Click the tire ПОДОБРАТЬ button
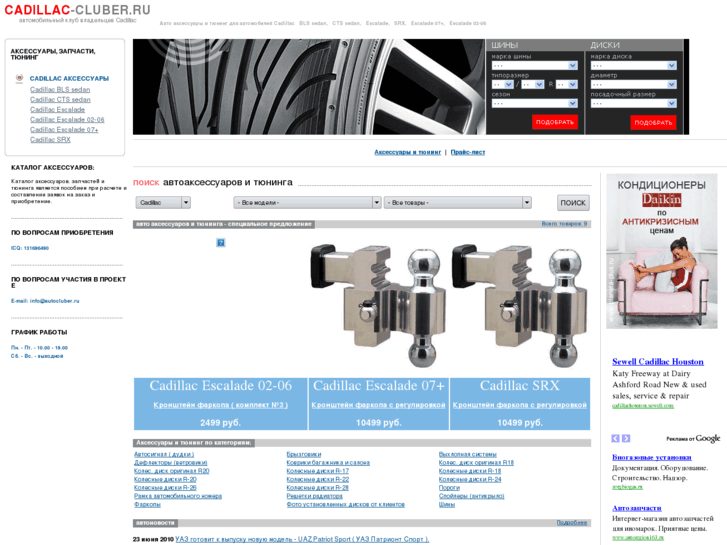The height and width of the screenshot is (545, 727). tap(555, 122)
